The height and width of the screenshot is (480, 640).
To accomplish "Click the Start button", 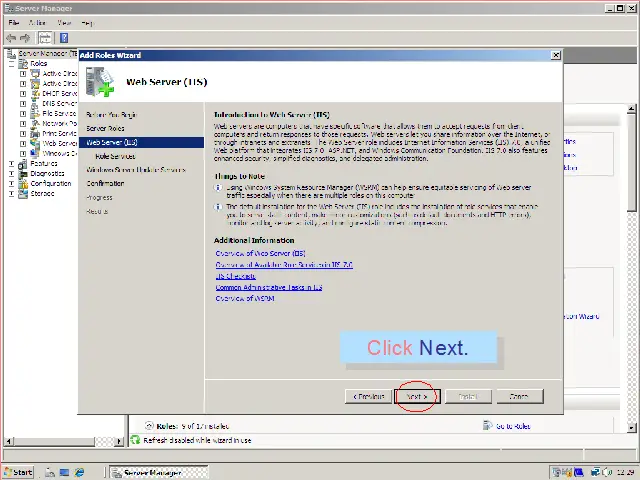I will [18, 472].
